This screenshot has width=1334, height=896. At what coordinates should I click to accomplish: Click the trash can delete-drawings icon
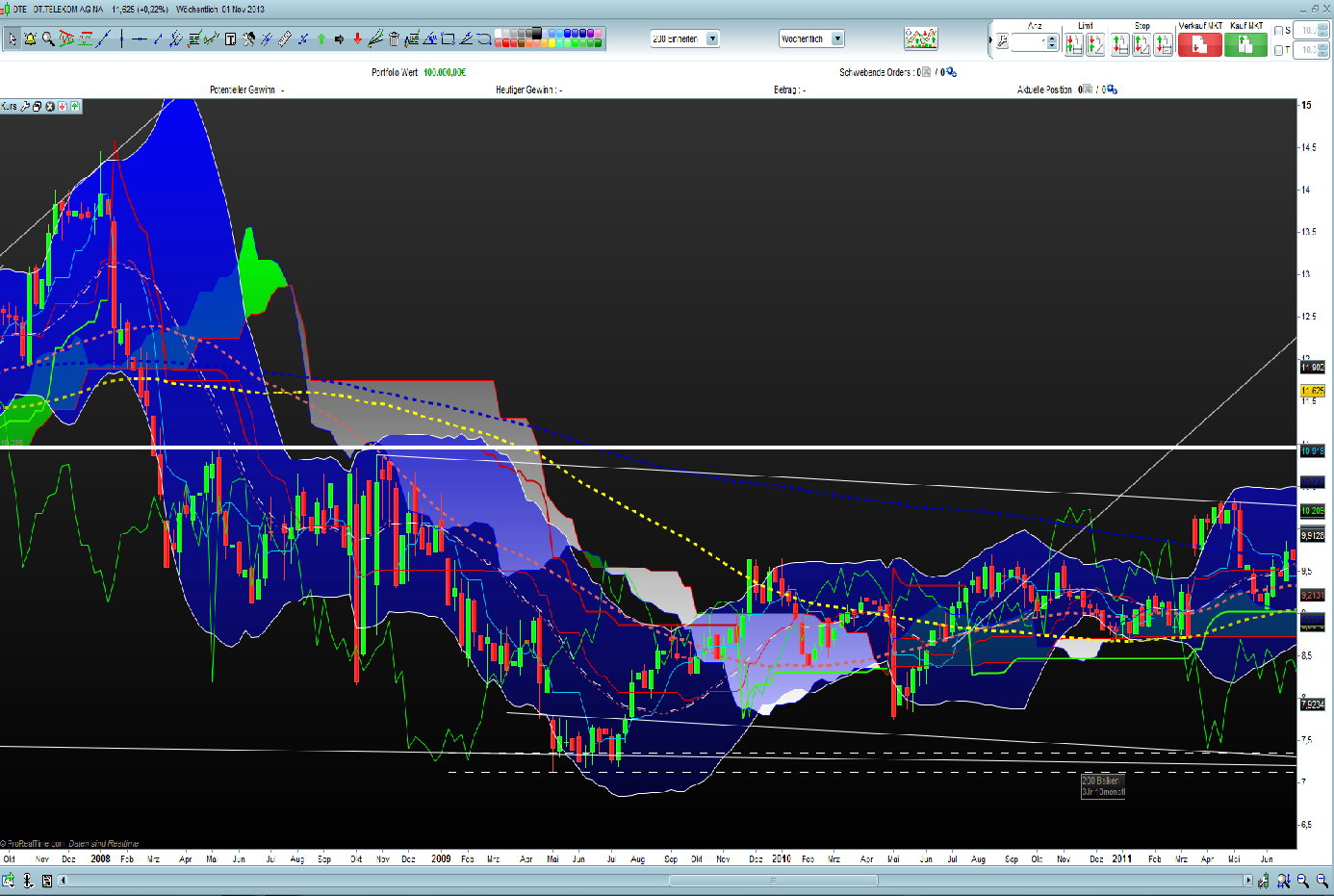point(394,39)
